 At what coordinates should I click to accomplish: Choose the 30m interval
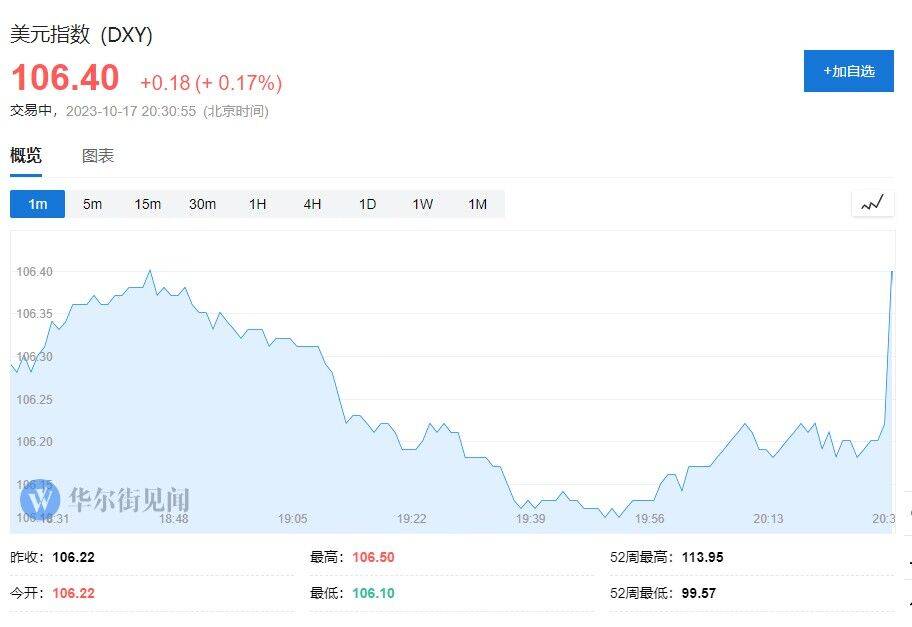tap(202, 204)
